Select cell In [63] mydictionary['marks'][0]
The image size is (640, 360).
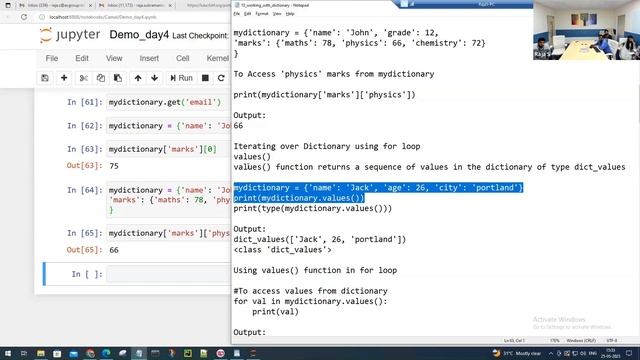pyautogui.click(x=169, y=149)
